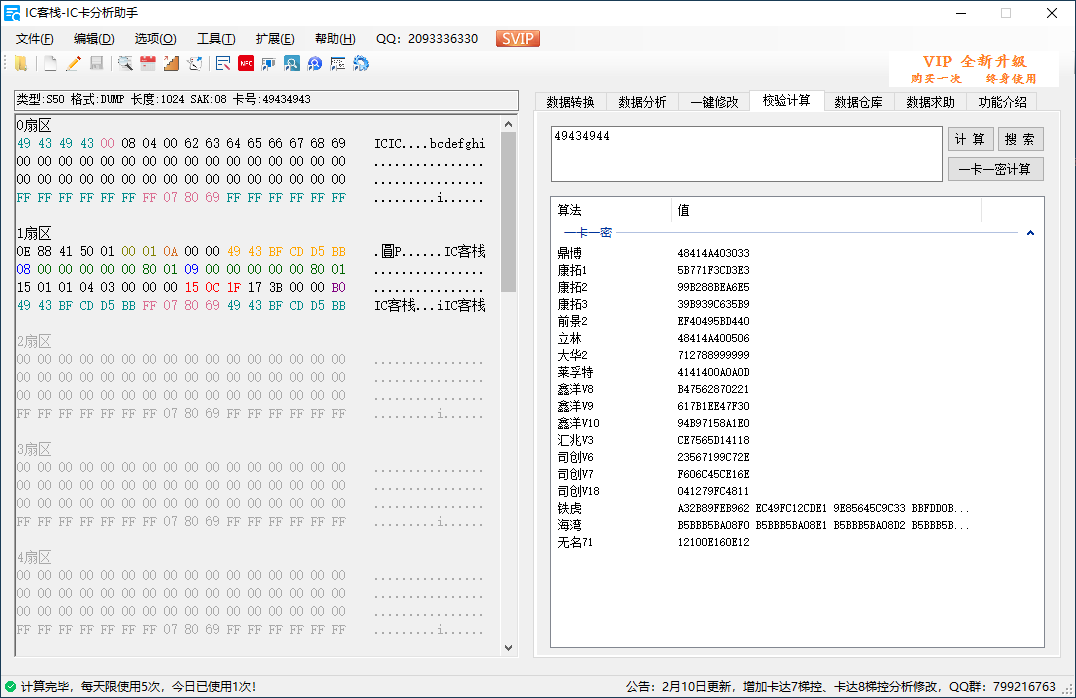Click the card number input field containing 49434944
The width and height of the screenshot is (1076, 698).
[x=747, y=154]
